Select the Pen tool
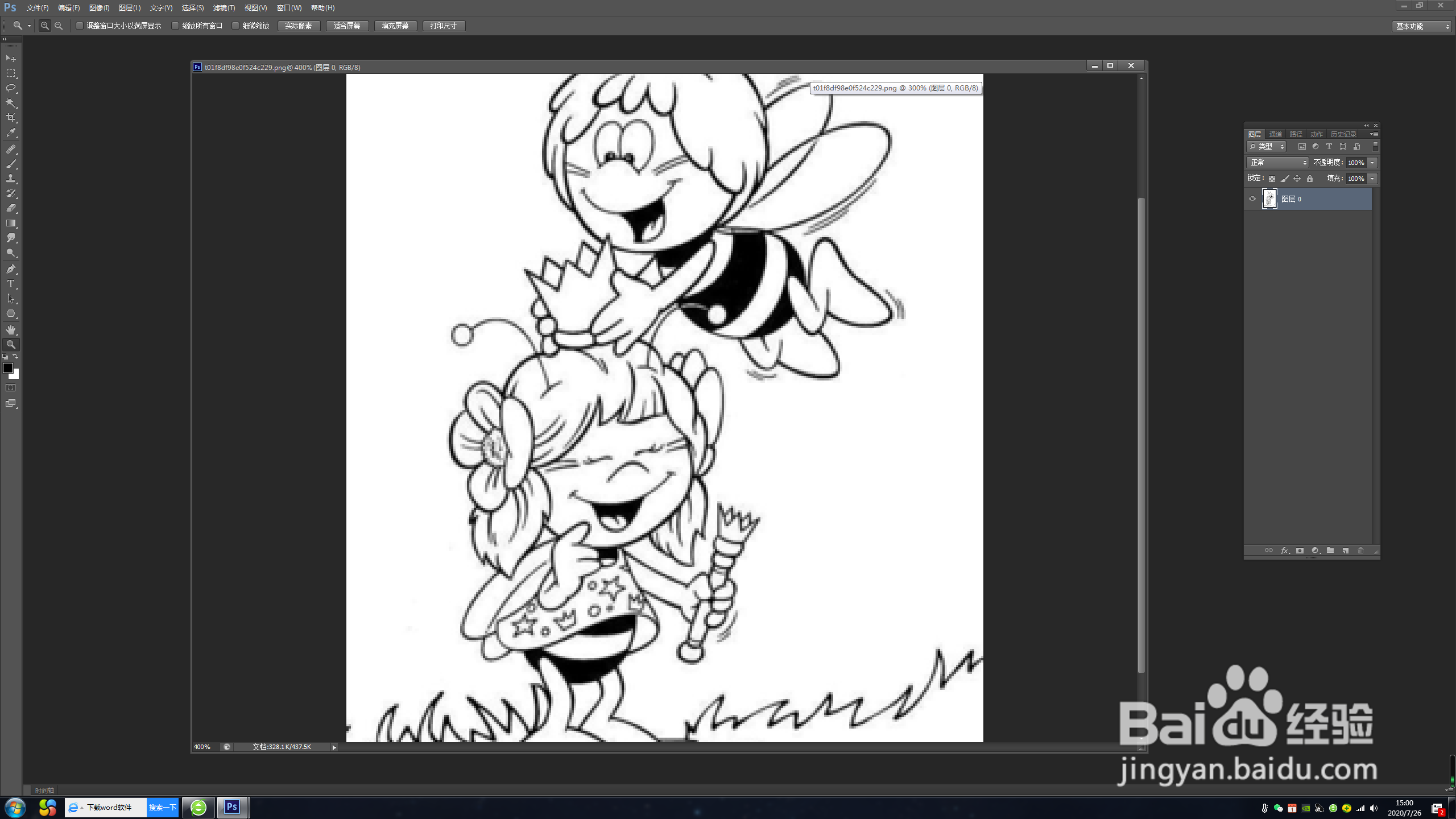Image resolution: width=1456 pixels, height=819 pixels. (11, 268)
